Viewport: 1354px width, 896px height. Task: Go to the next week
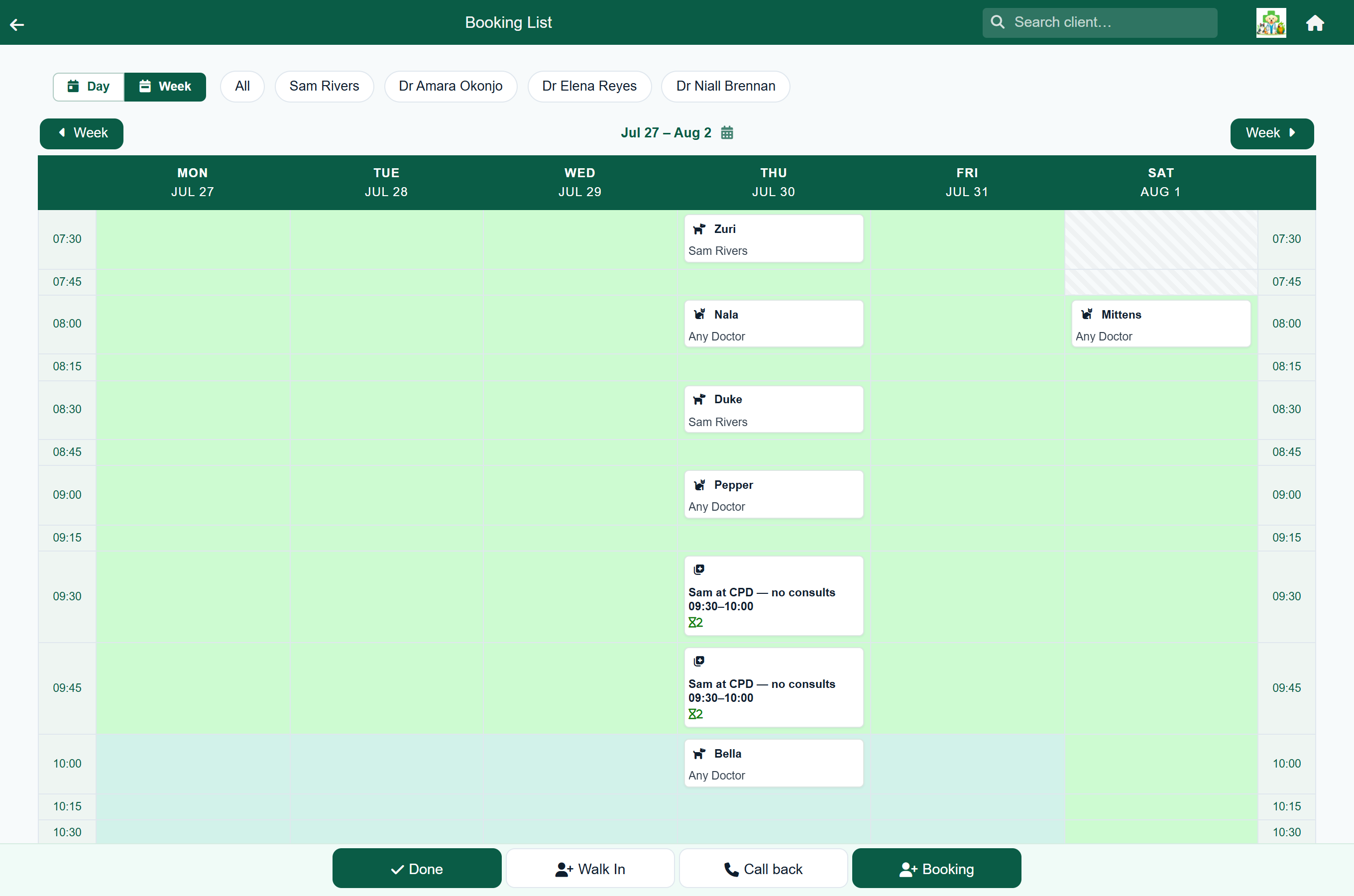pyautogui.click(x=1271, y=133)
